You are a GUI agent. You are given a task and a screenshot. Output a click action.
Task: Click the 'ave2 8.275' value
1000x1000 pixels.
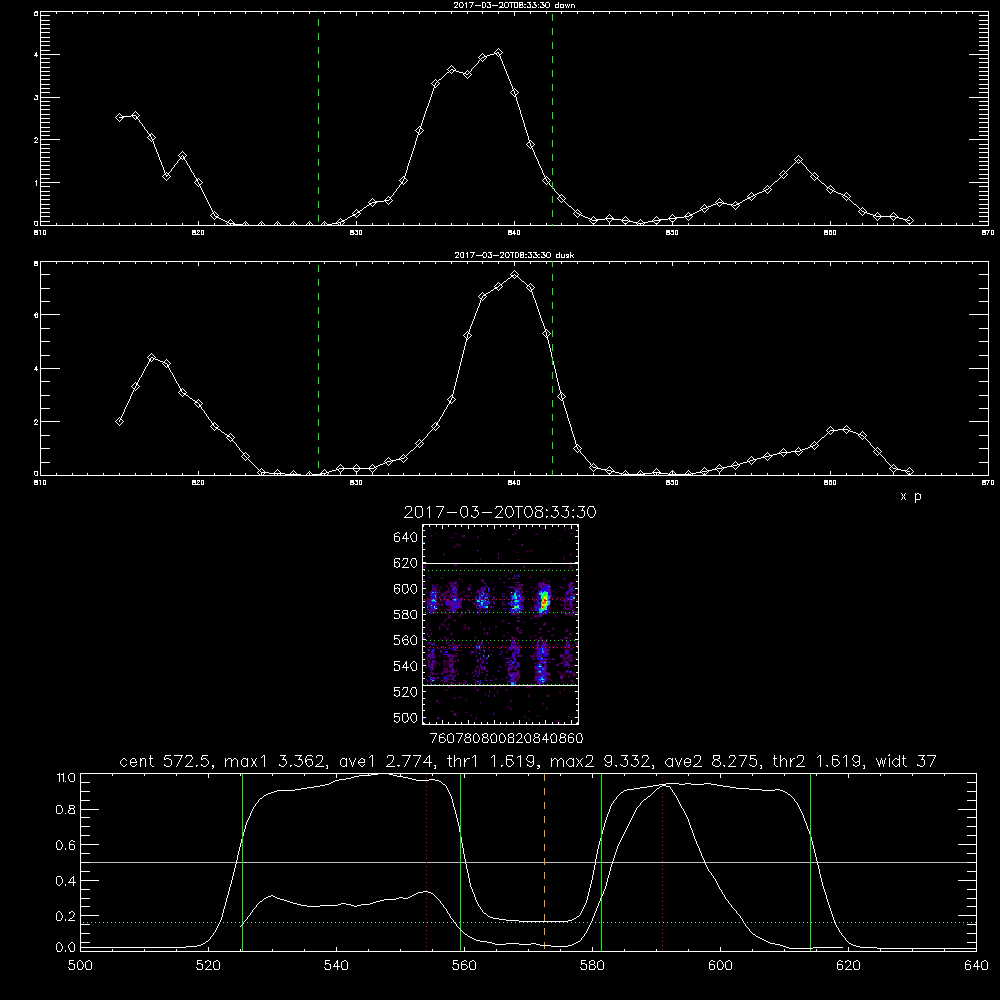(712, 761)
